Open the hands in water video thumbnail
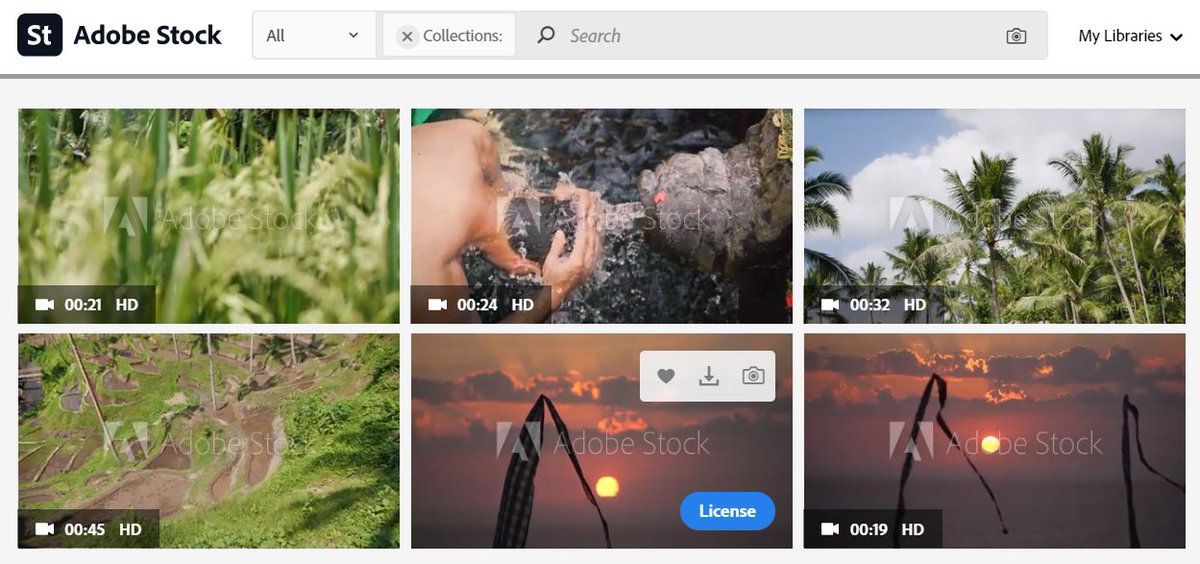1200x564 pixels. (602, 216)
